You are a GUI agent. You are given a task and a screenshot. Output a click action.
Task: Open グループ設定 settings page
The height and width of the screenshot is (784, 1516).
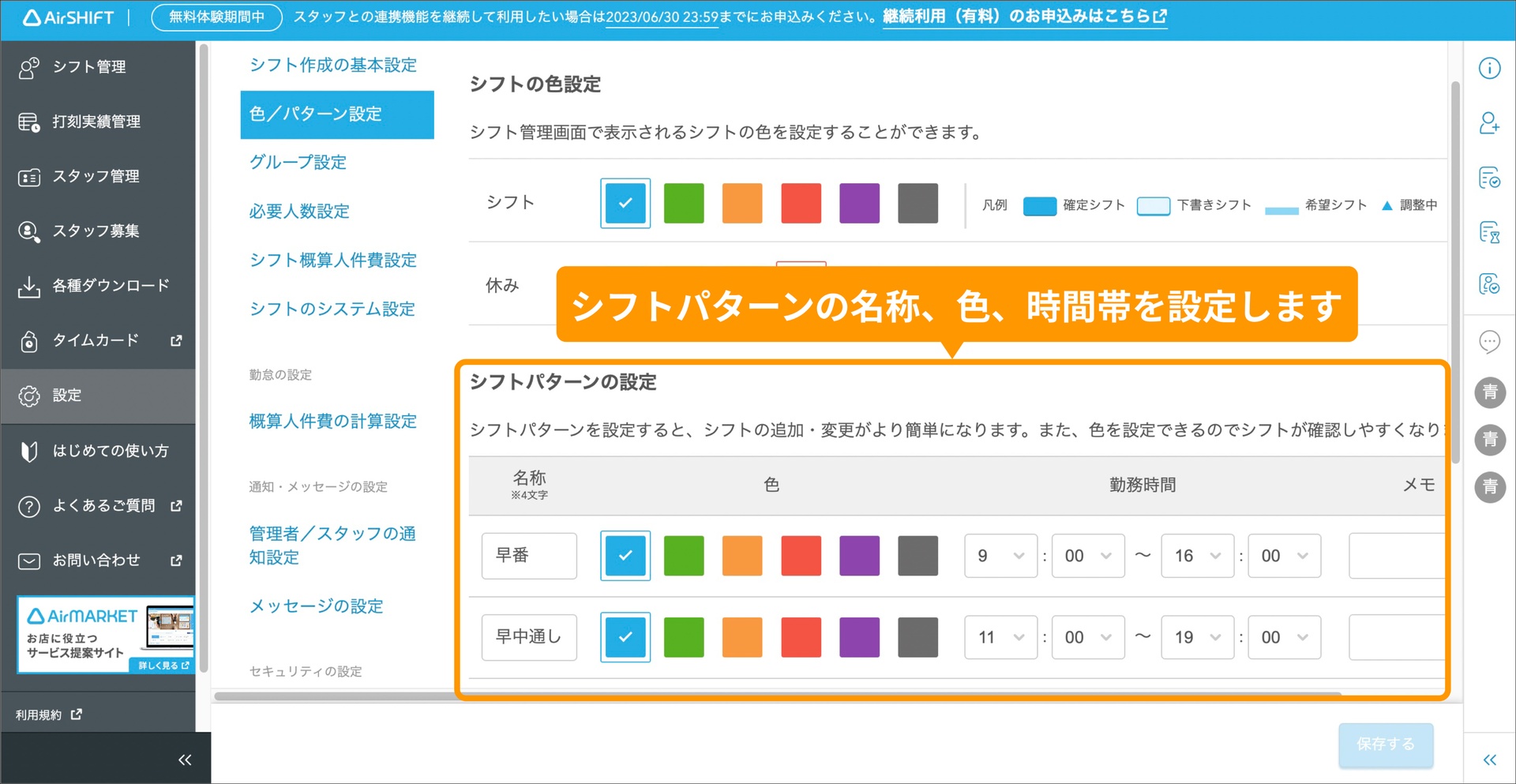coord(297,162)
